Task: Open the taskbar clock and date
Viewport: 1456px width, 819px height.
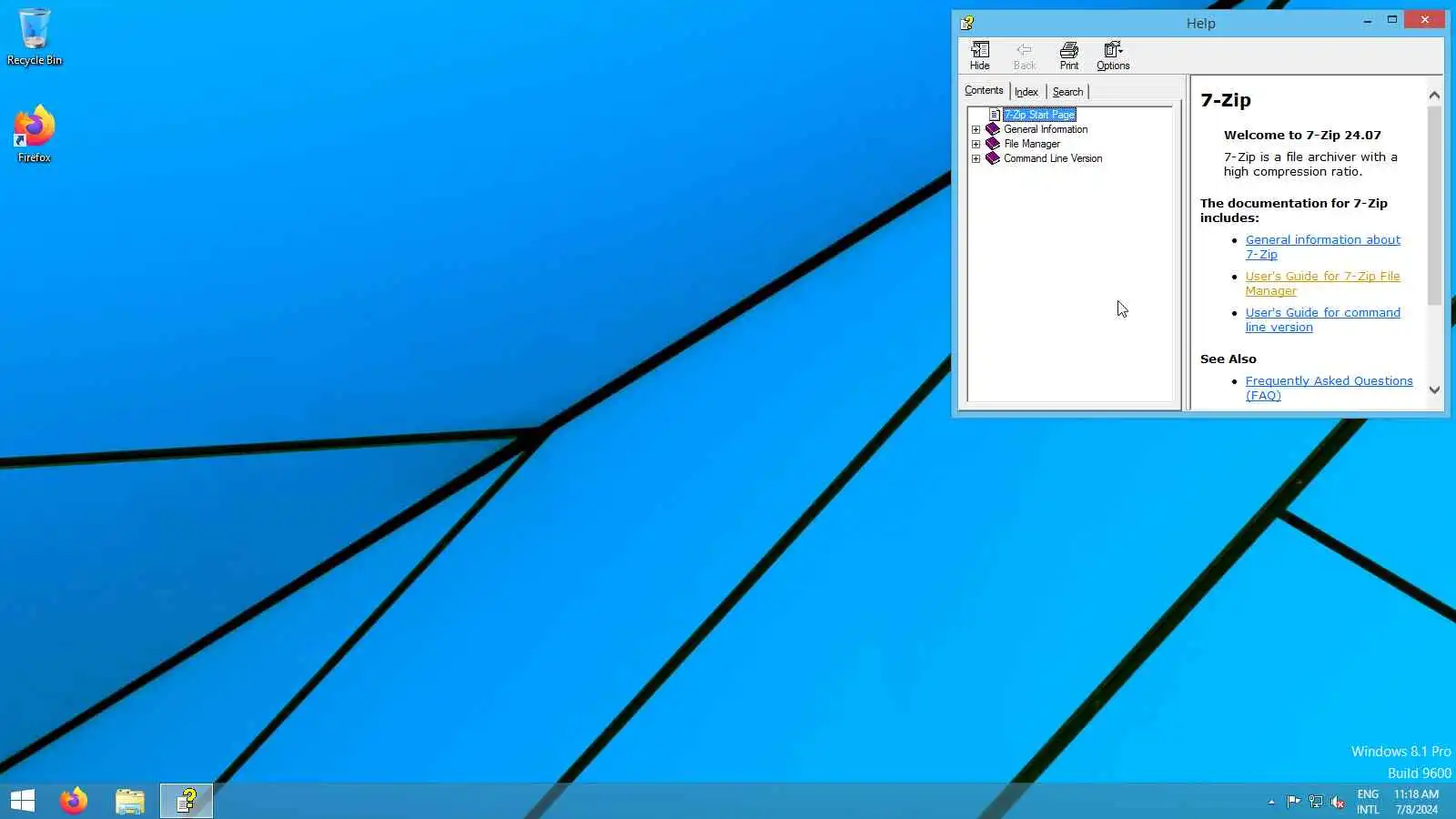Action: [x=1417, y=802]
